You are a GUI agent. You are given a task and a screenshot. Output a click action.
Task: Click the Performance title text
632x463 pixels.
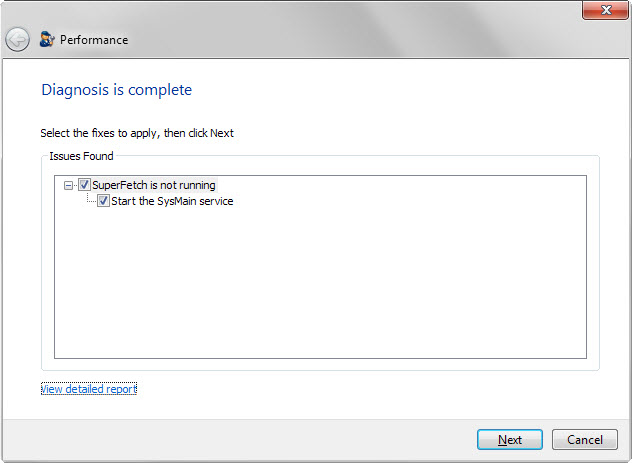tap(94, 40)
